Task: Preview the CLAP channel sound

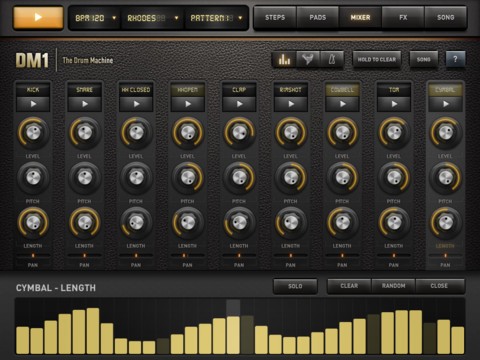Action: click(x=239, y=104)
